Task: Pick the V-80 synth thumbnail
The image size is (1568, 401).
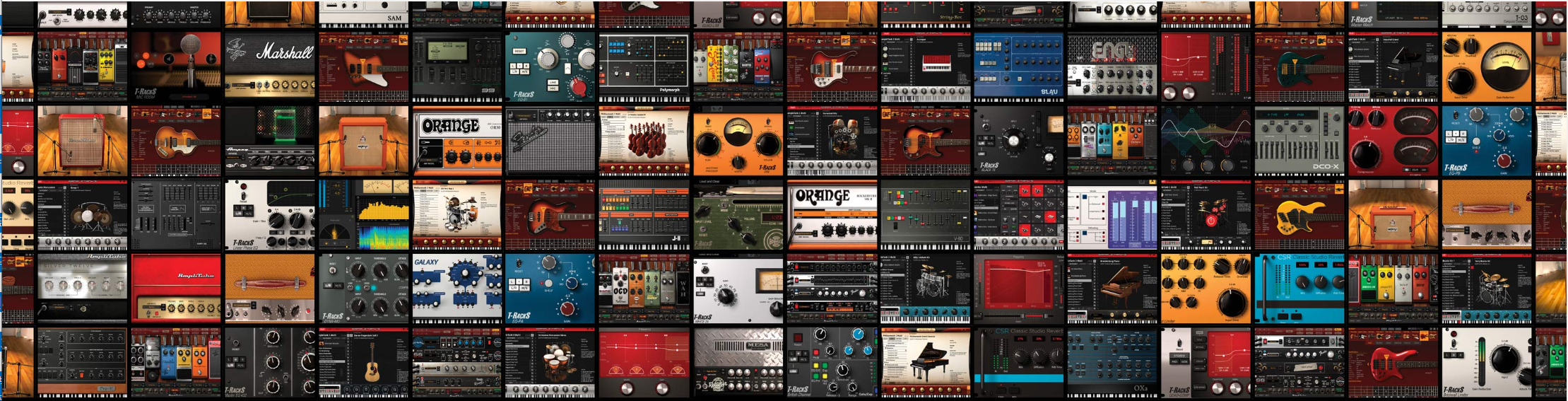Action: [925, 215]
